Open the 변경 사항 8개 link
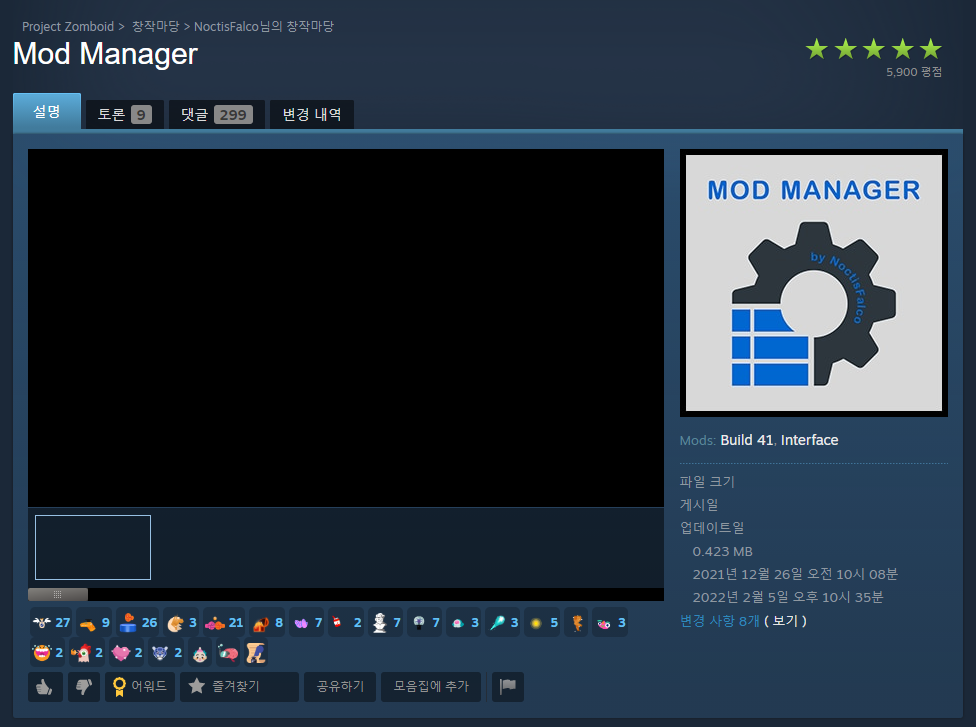This screenshot has height=727, width=976. point(720,621)
